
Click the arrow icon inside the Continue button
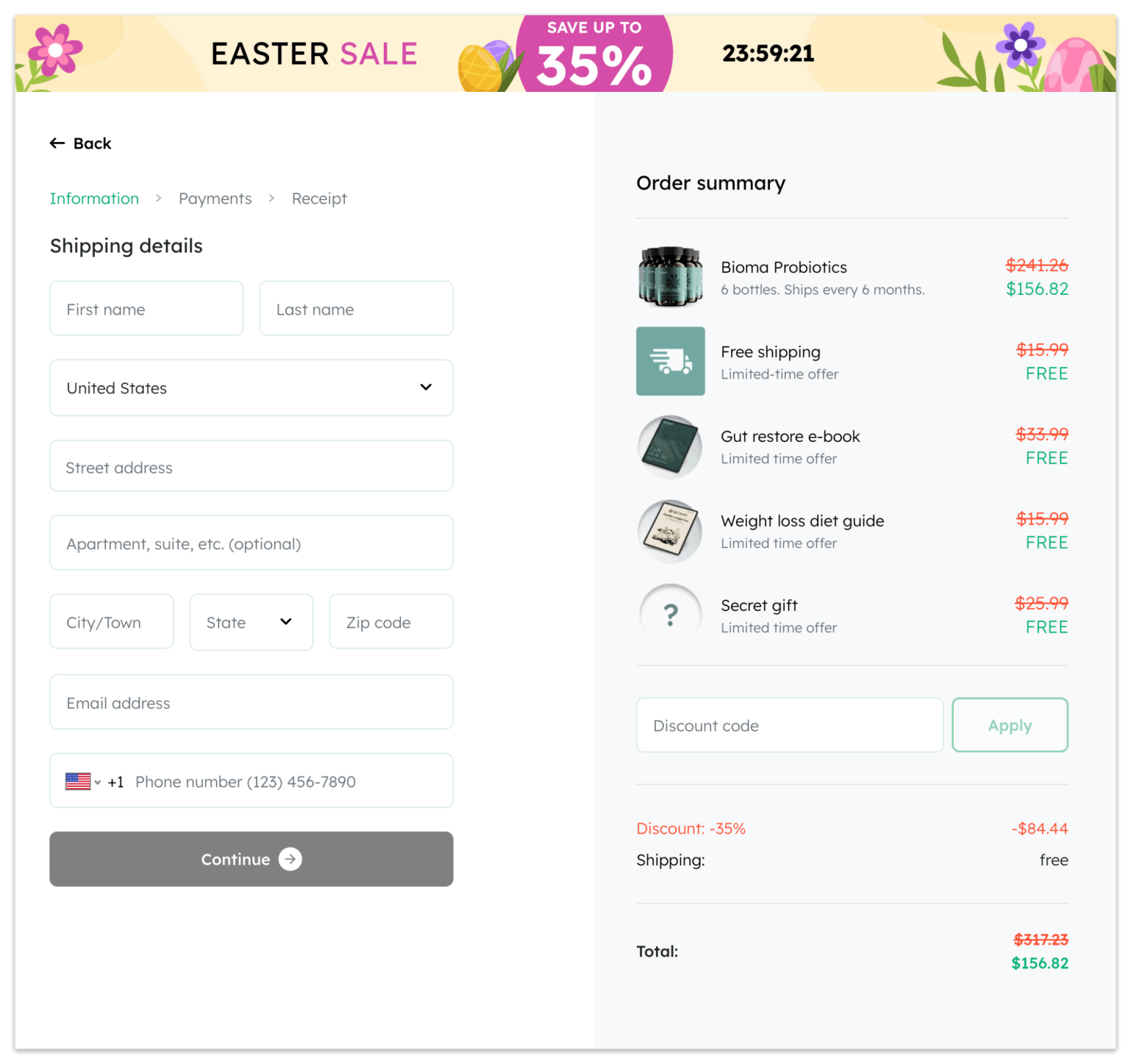[x=290, y=859]
